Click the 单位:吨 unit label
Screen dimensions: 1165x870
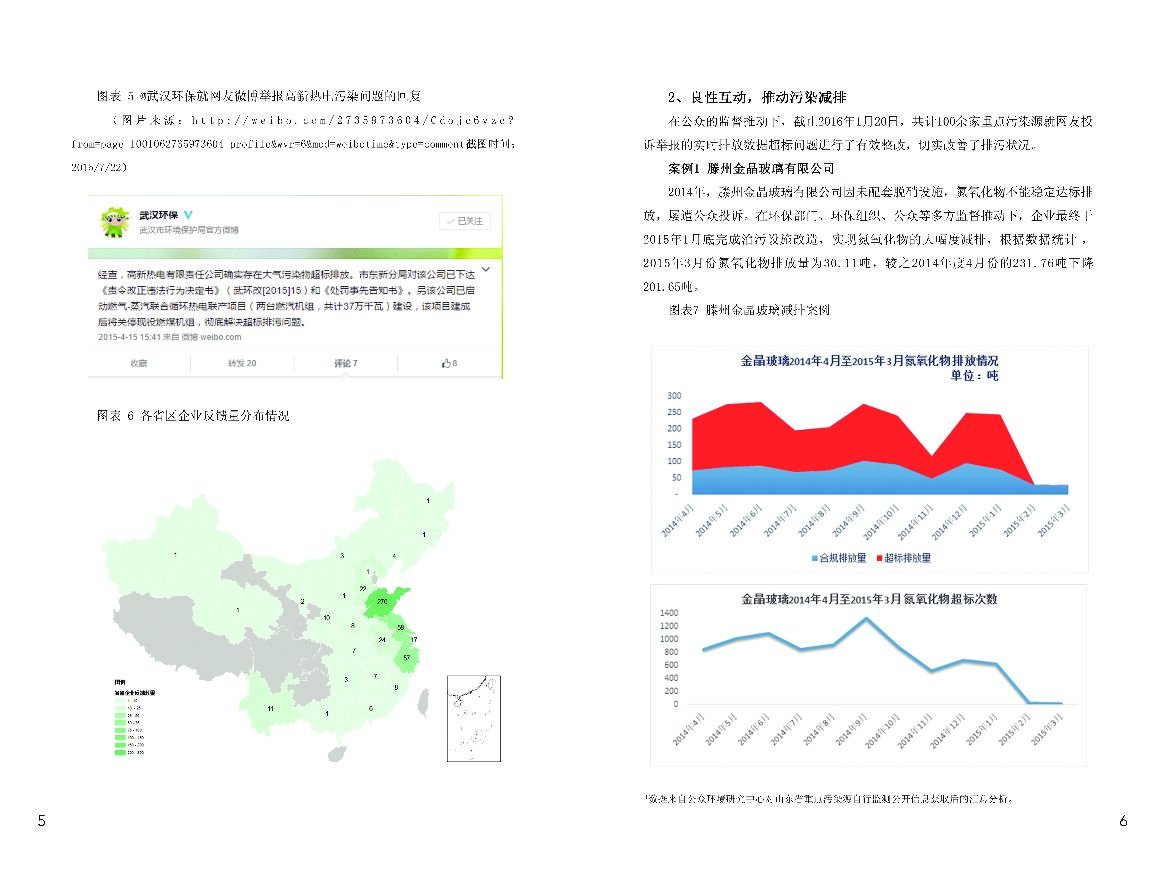tap(974, 376)
